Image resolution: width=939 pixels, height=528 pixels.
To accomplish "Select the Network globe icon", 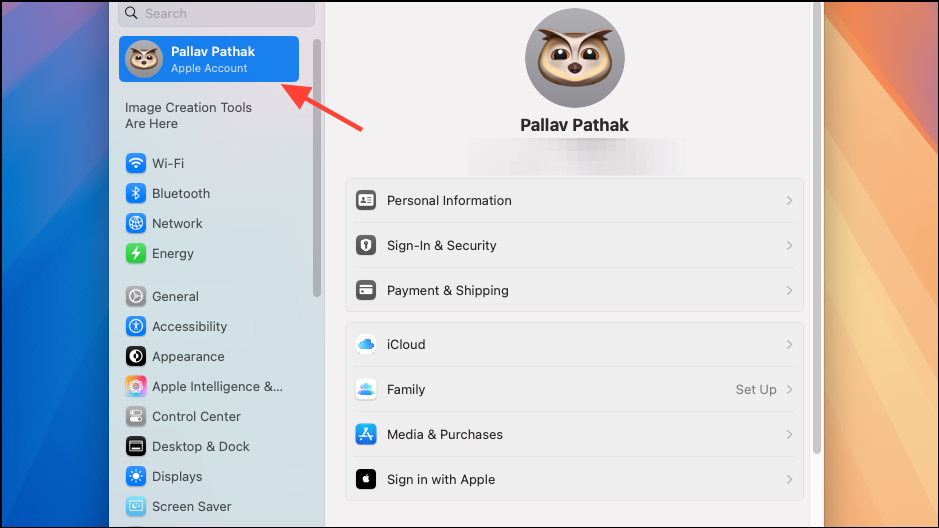I will tap(136, 223).
